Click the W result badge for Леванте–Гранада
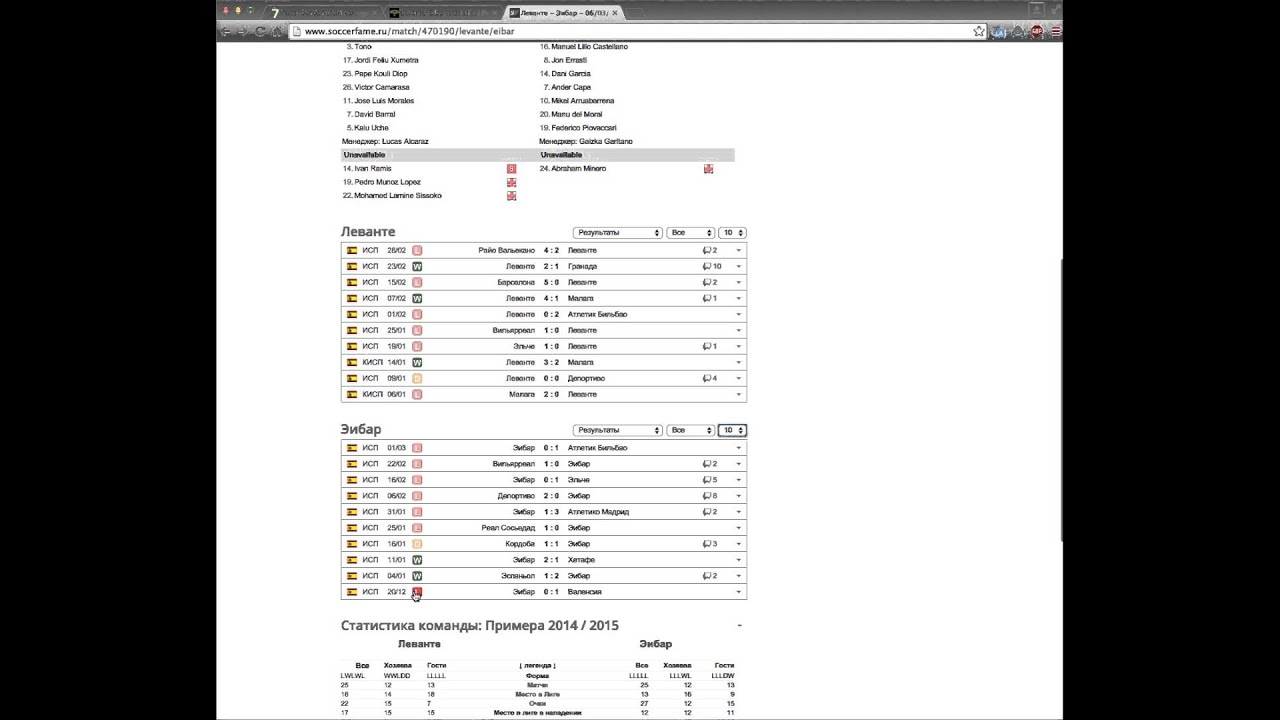This screenshot has width=1280, height=720. click(417, 266)
